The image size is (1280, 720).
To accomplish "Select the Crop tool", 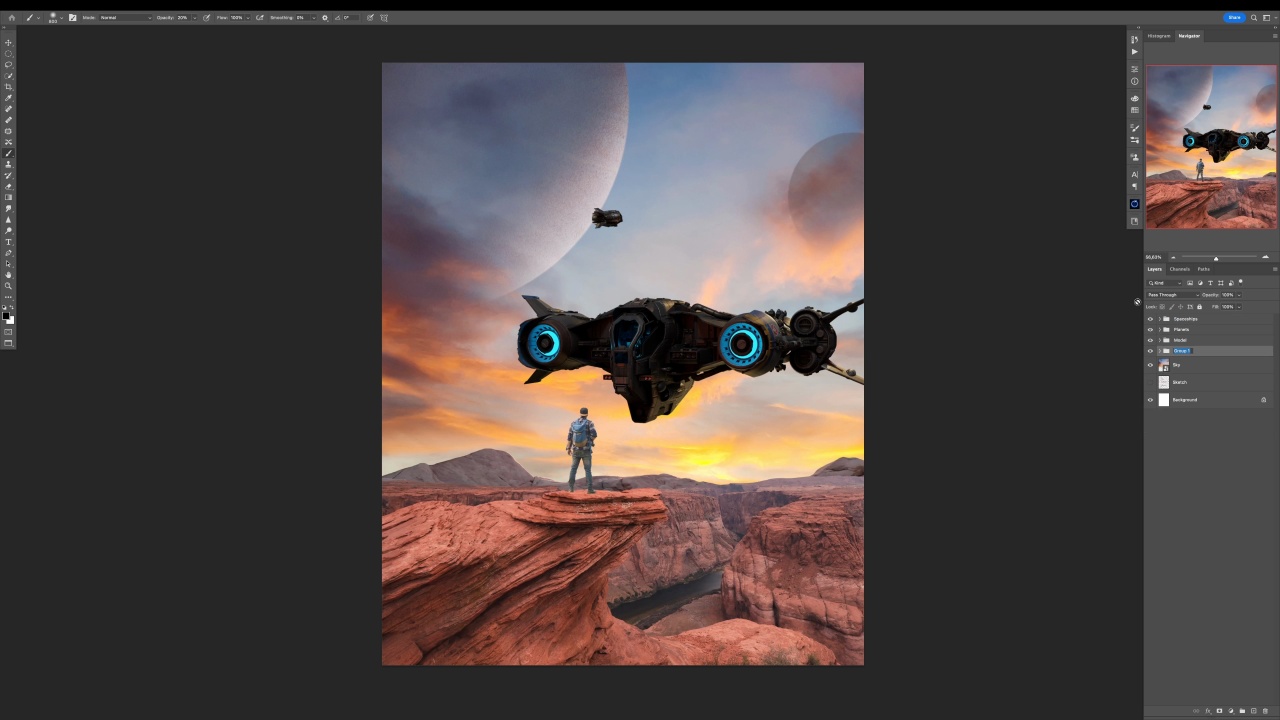I will 9,87.
